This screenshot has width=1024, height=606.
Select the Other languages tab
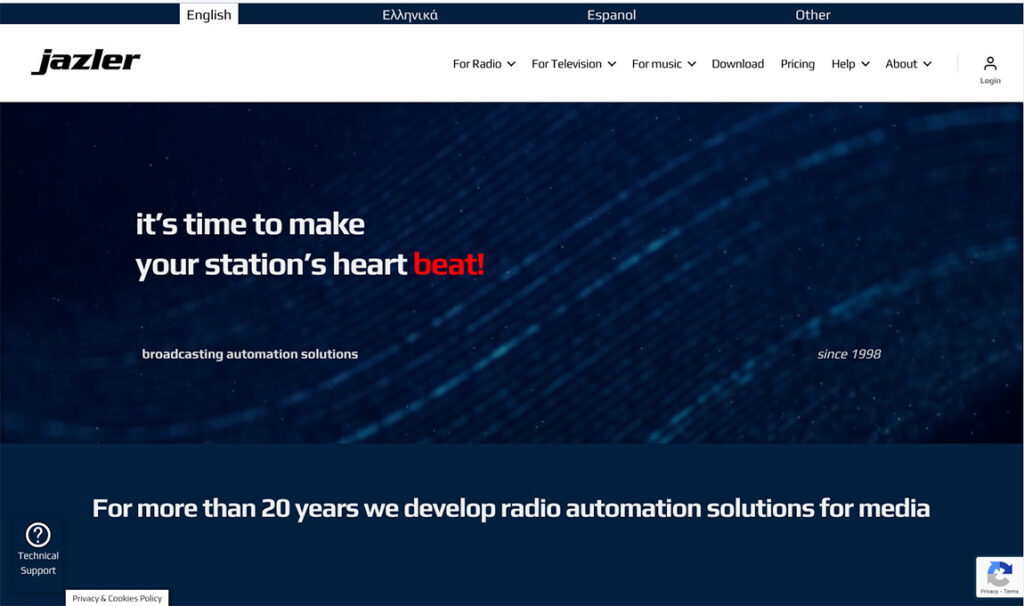tap(812, 15)
